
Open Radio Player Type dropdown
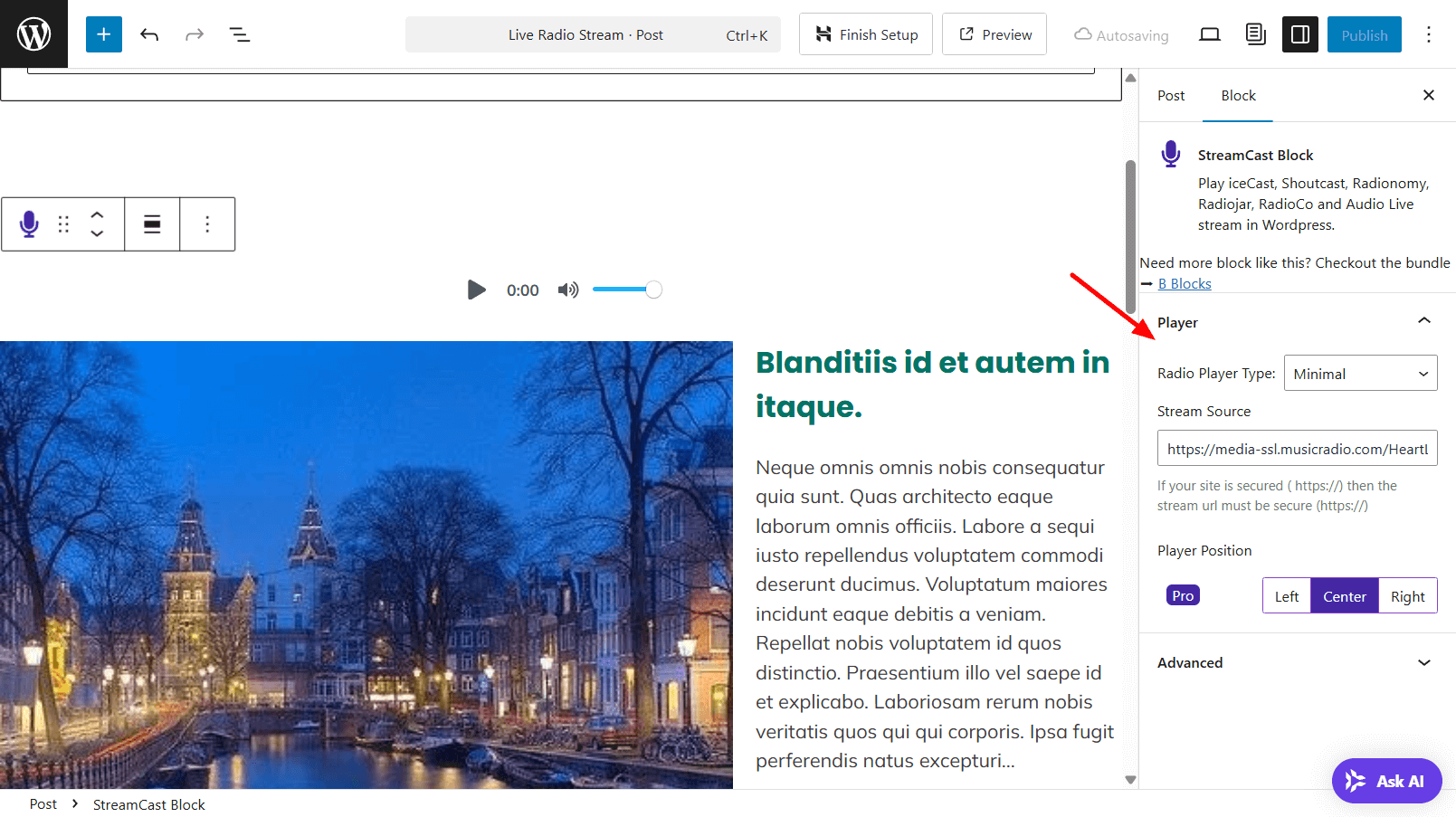point(1360,374)
